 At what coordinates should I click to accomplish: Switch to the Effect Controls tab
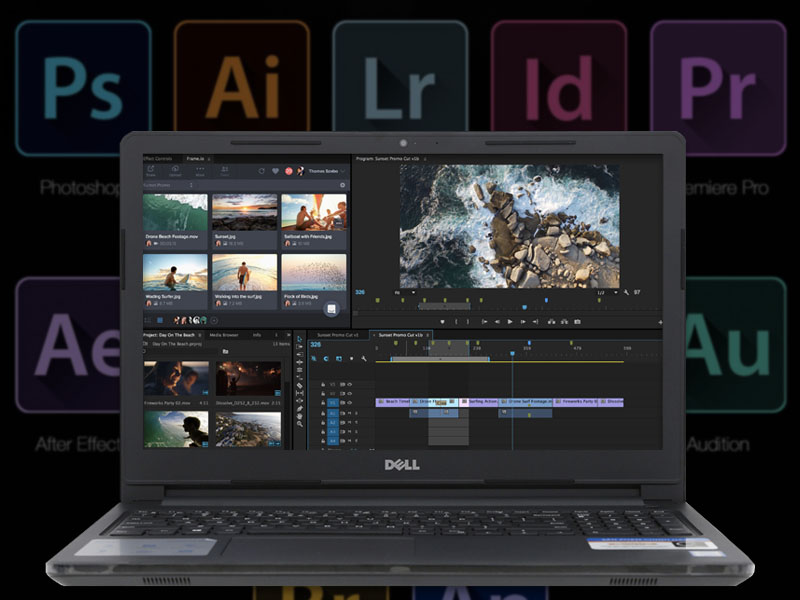point(158,159)
